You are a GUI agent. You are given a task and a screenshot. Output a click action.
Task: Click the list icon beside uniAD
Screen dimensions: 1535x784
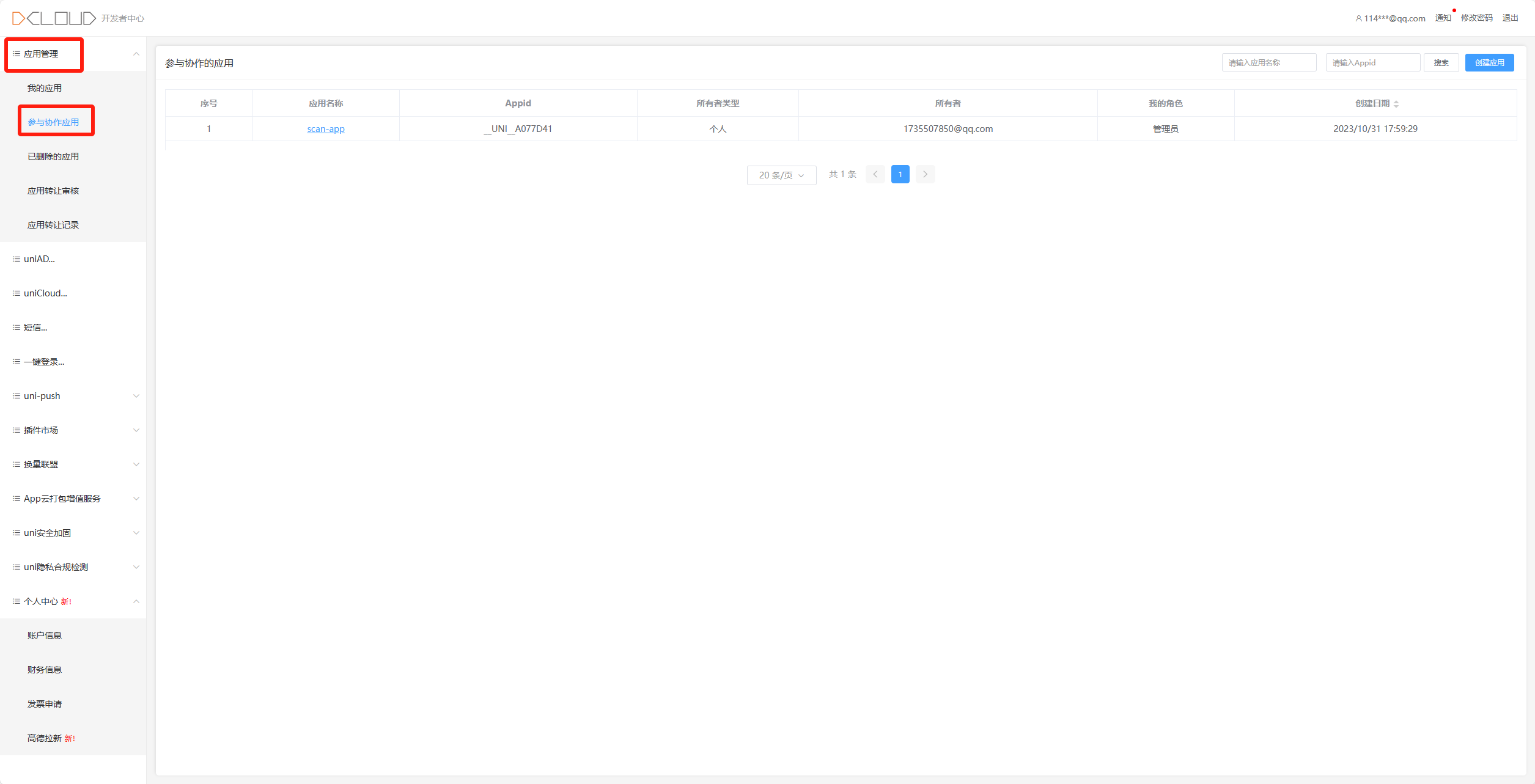17,259
